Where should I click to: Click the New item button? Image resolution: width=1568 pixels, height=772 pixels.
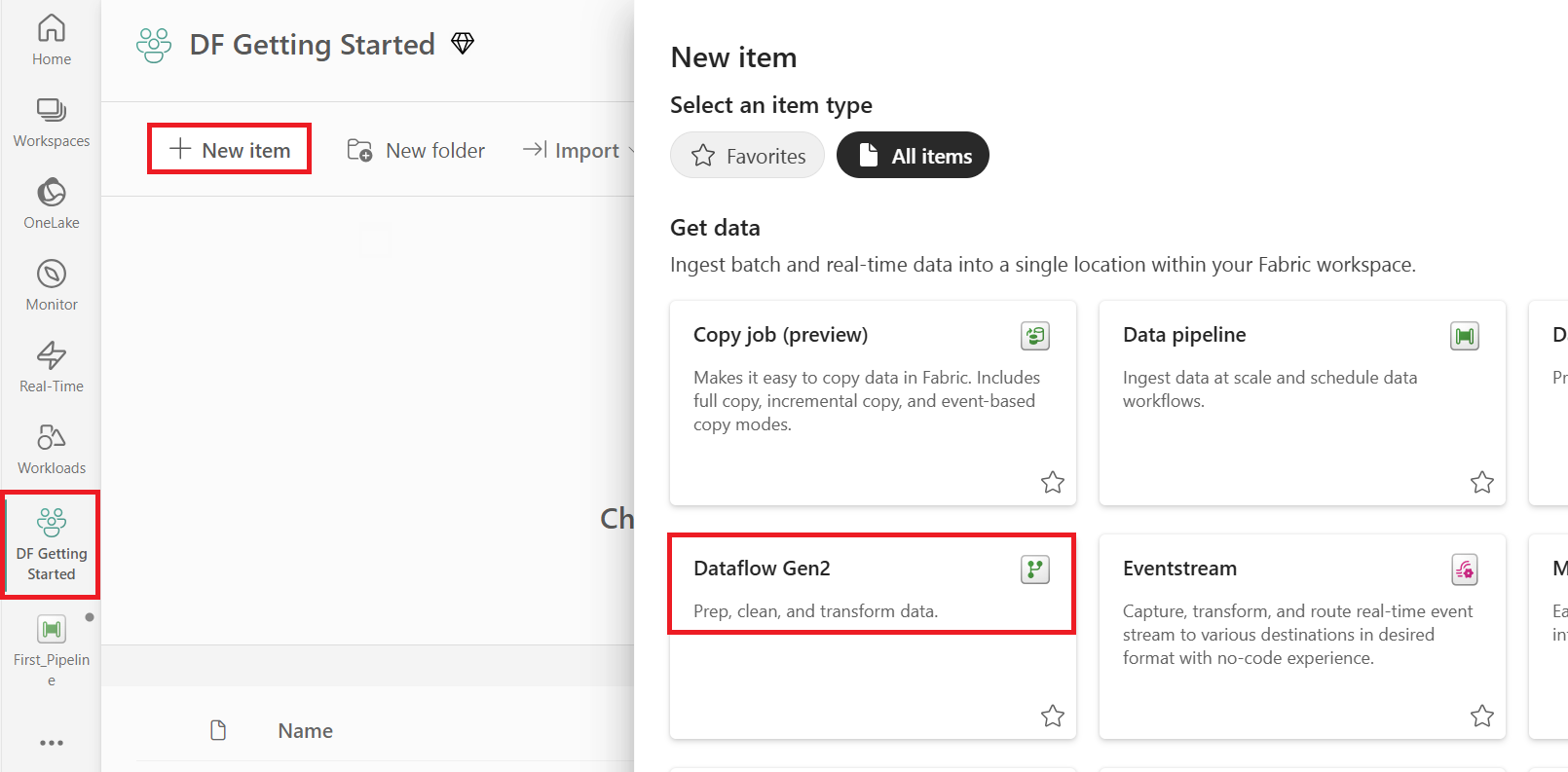click(230, 150)
